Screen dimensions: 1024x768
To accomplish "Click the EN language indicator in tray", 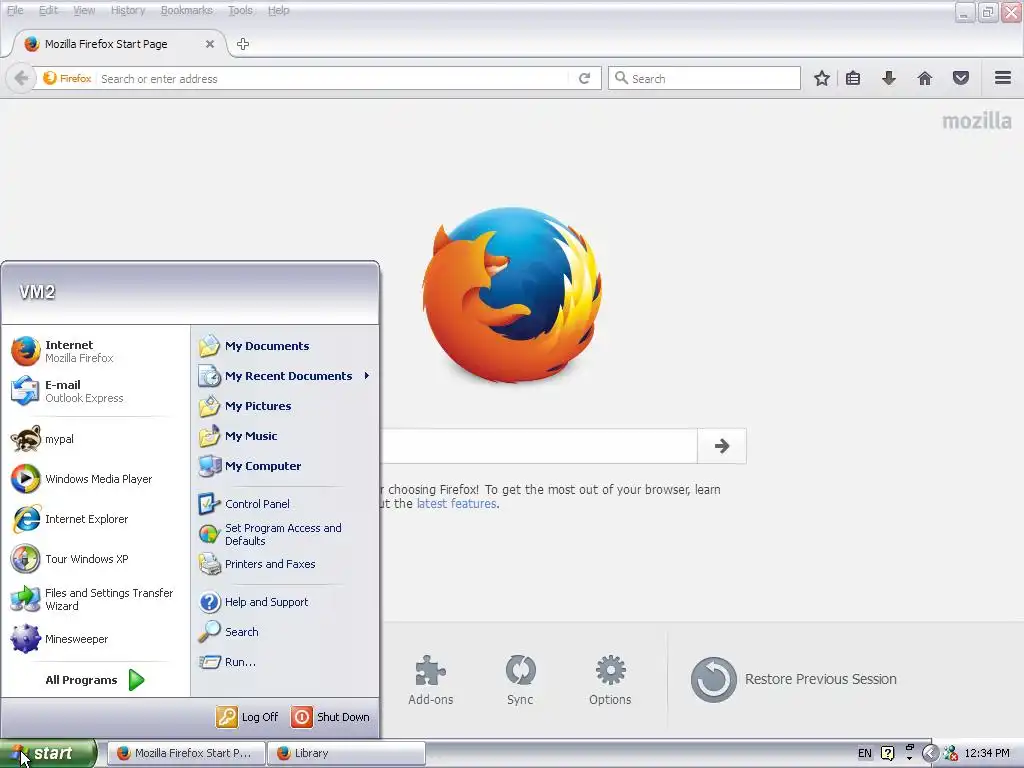I will 865,753.
